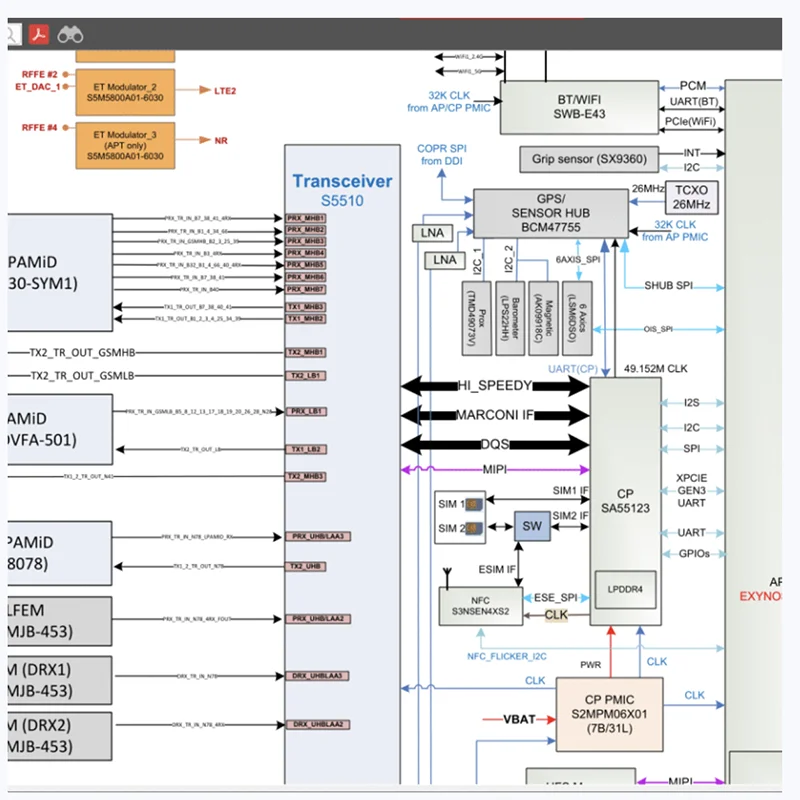Open the binoculars search icon
This screenshot has height=800, width=800.
click(x=70, y=35)
